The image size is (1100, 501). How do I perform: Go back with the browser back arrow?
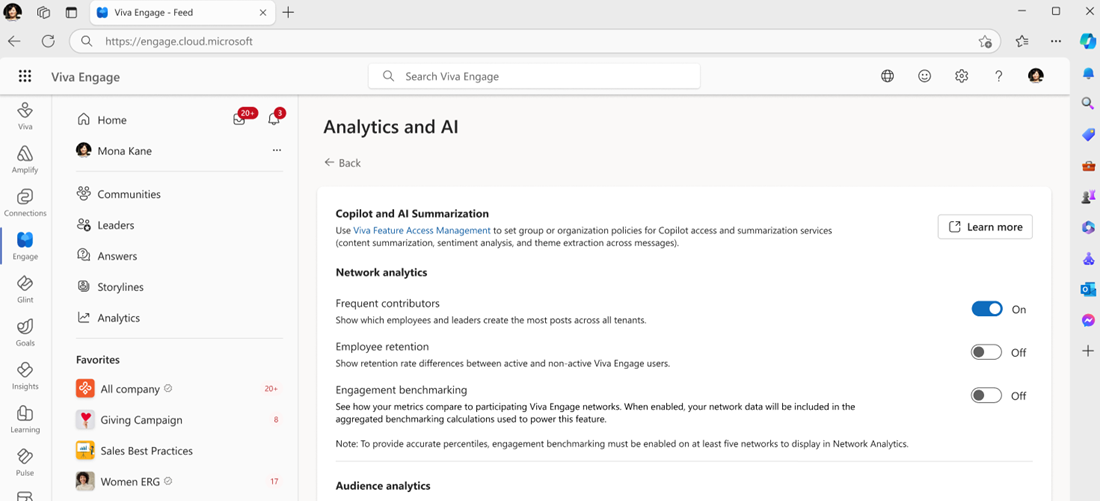click(15, 41)
